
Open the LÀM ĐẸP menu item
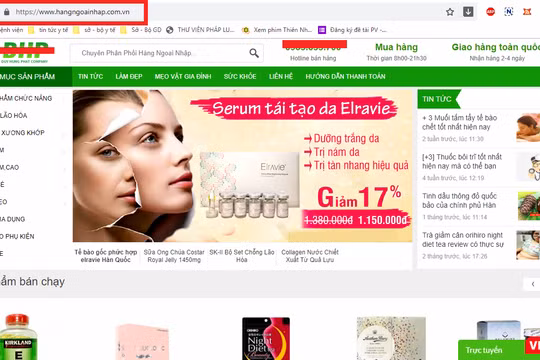pyautogui.click(x=129, y=76)
